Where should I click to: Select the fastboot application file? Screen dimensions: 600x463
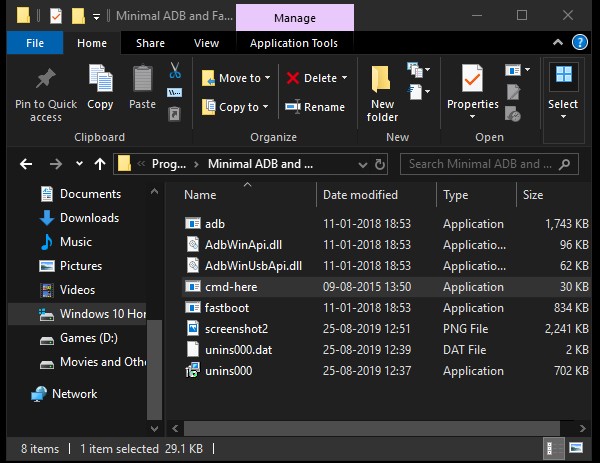click(386, 308)
